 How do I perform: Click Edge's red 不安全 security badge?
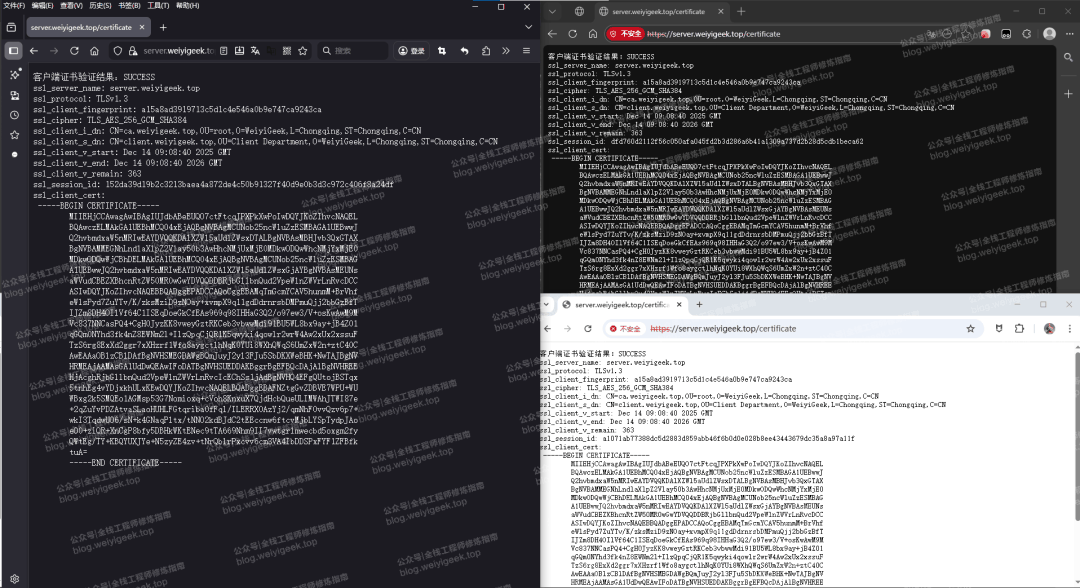627,34
